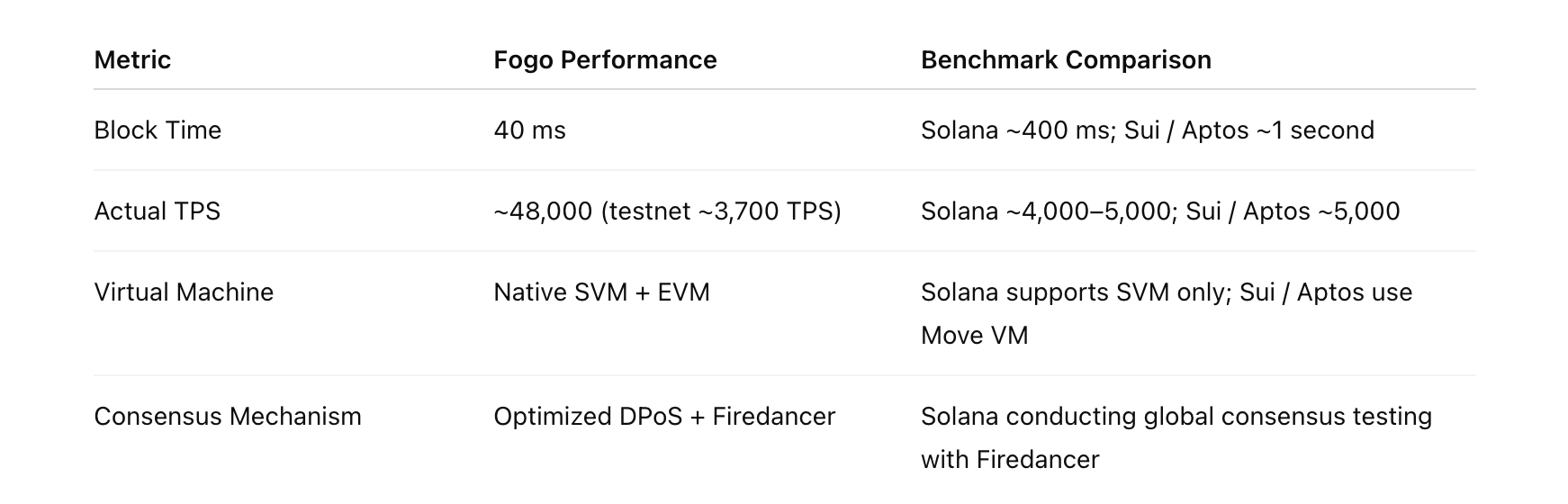This screenshot has width=1568, height=504.
Task: Select the Fogo Performance column header
Action: click(x=605, y=60)
